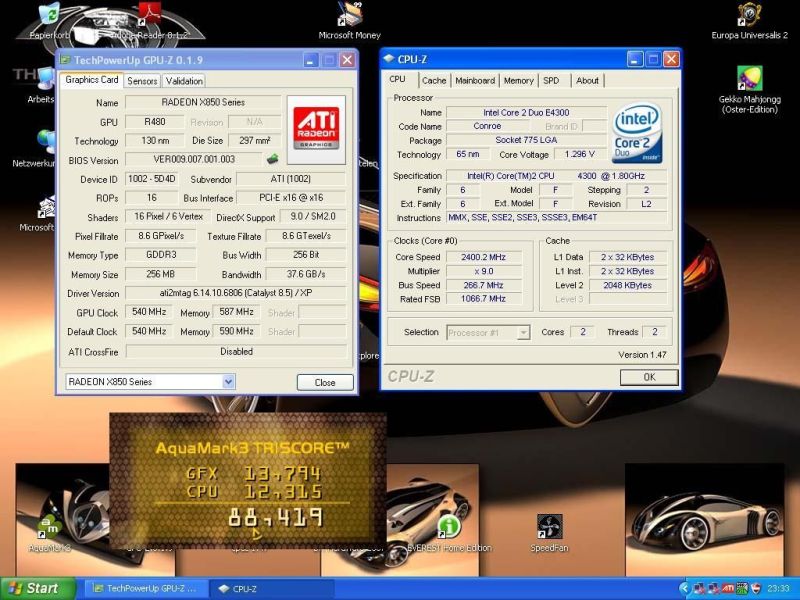Viewport: 800px width, 600px height.
Task: Open the About tab in CPU-Z
Action: tap(587, 80)
